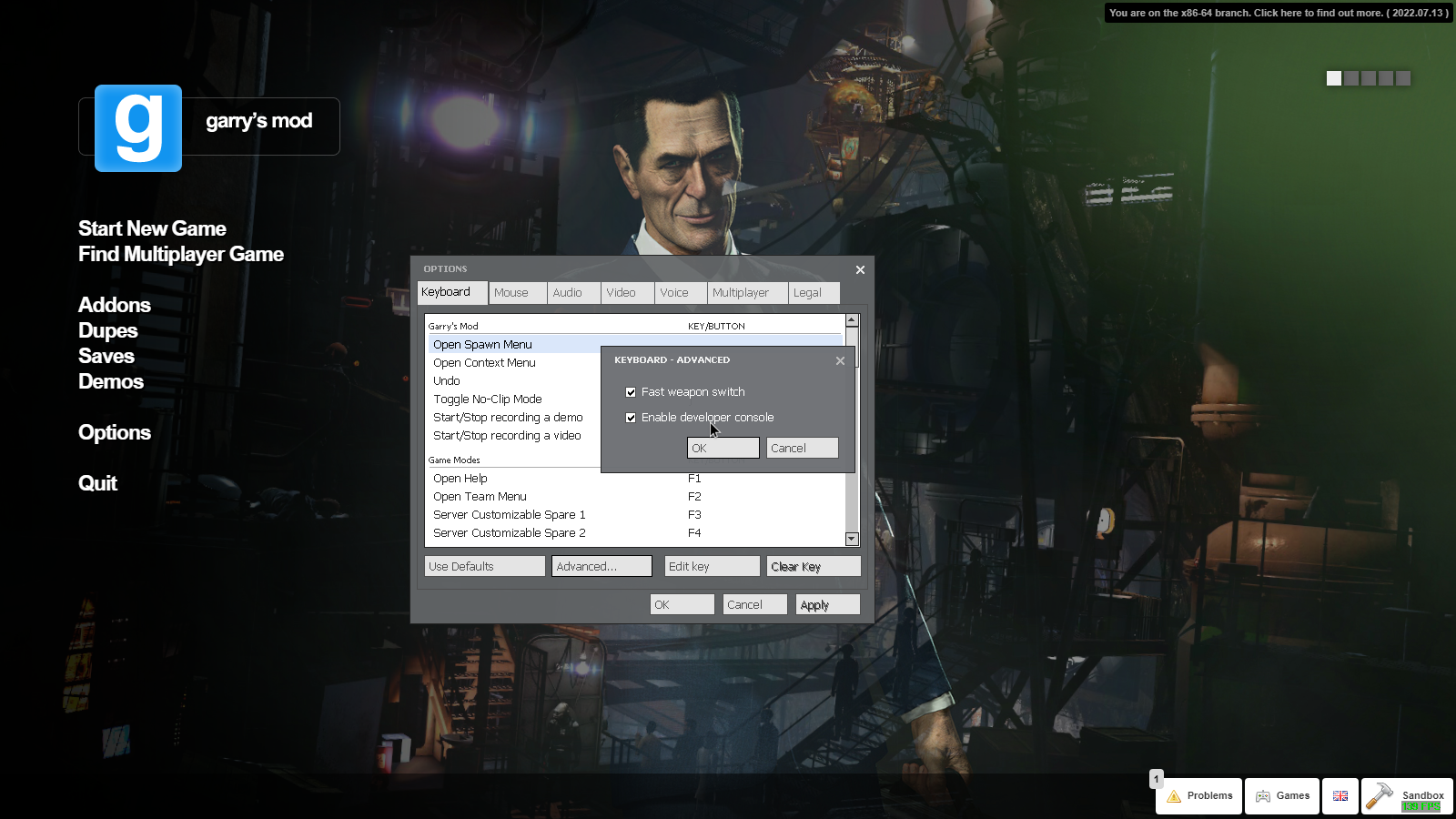1456x819 pixels.
Task: Open the Dupes menu entry
Action: (108, 330)
